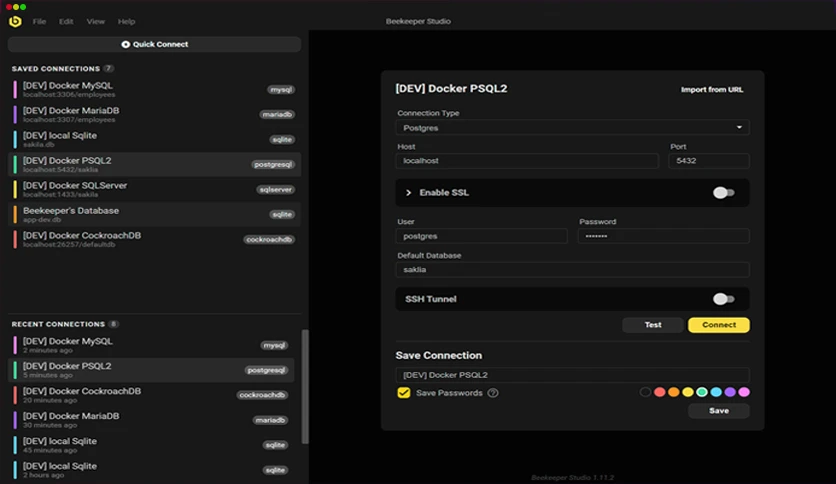Click the mariadb badge in saved connections

point(277,114)
